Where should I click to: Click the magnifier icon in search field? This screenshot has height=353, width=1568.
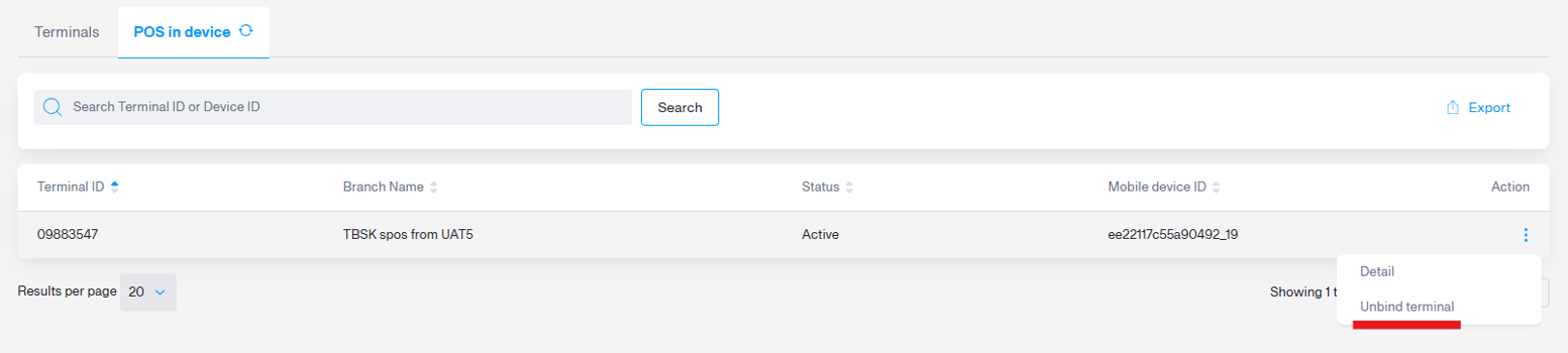tap(52, 107)
